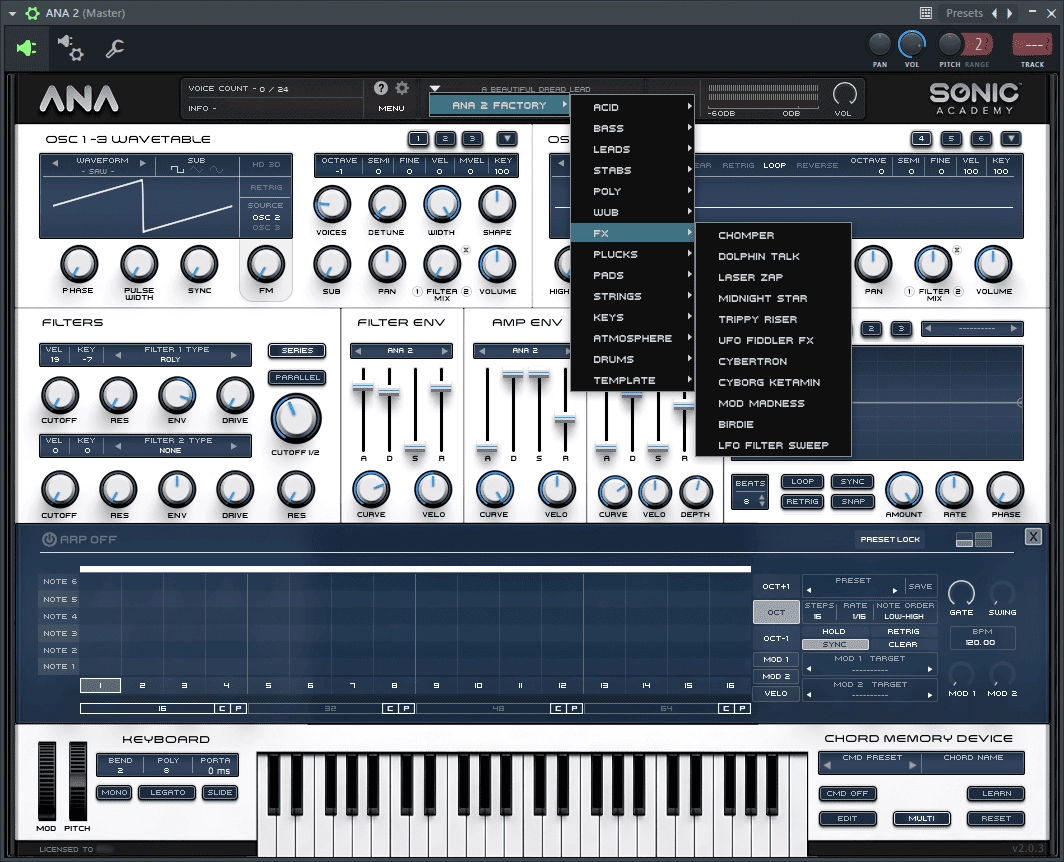Click the ANA logo

point(79,100)
